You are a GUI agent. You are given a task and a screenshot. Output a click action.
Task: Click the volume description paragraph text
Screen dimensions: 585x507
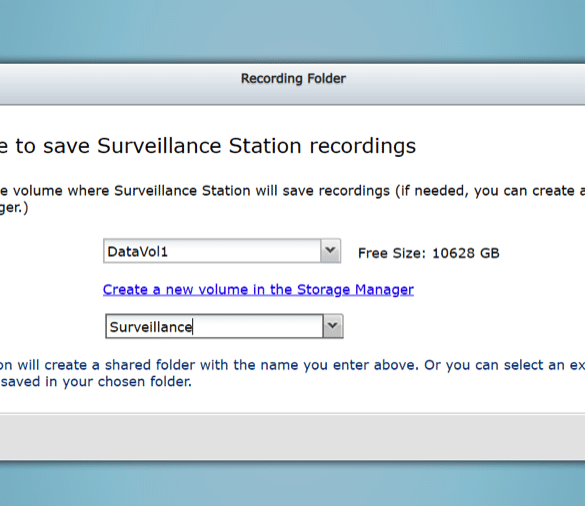point(292,199)
